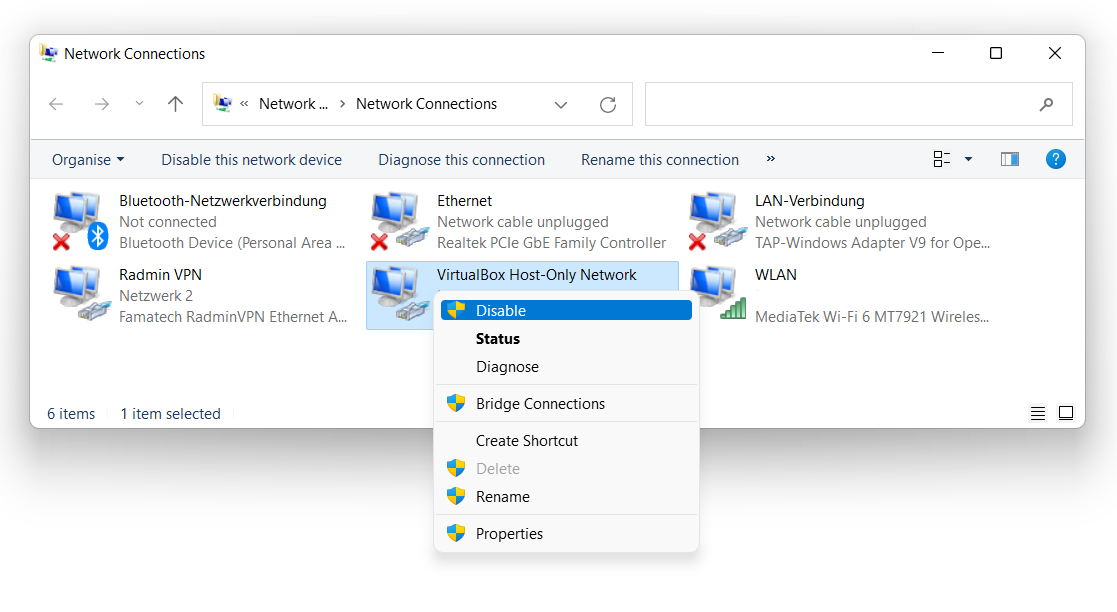Click the Radmin VPN connection icon
The height and width of the screenshot is (612, 1117).
pyautogui.click(x=79, y=295)
